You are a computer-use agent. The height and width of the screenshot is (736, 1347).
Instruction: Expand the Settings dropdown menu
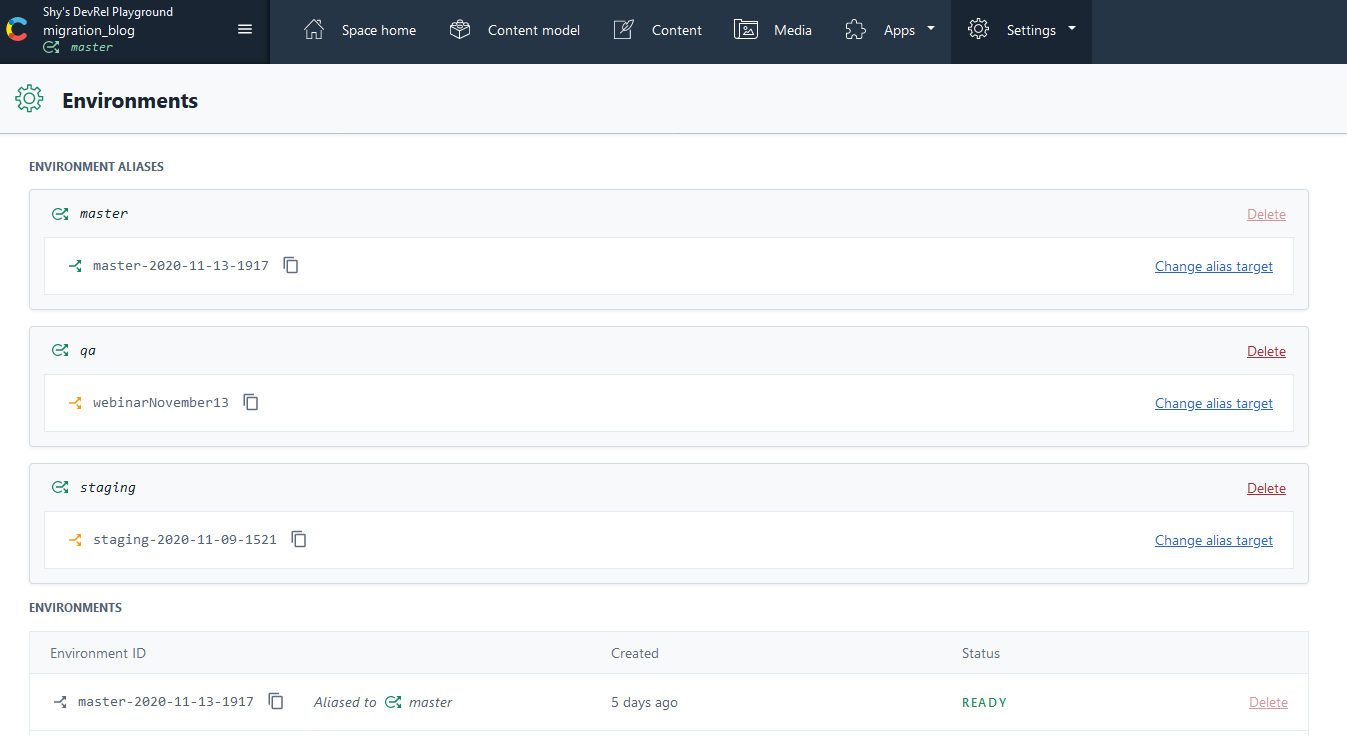(x=1021, y=30)
